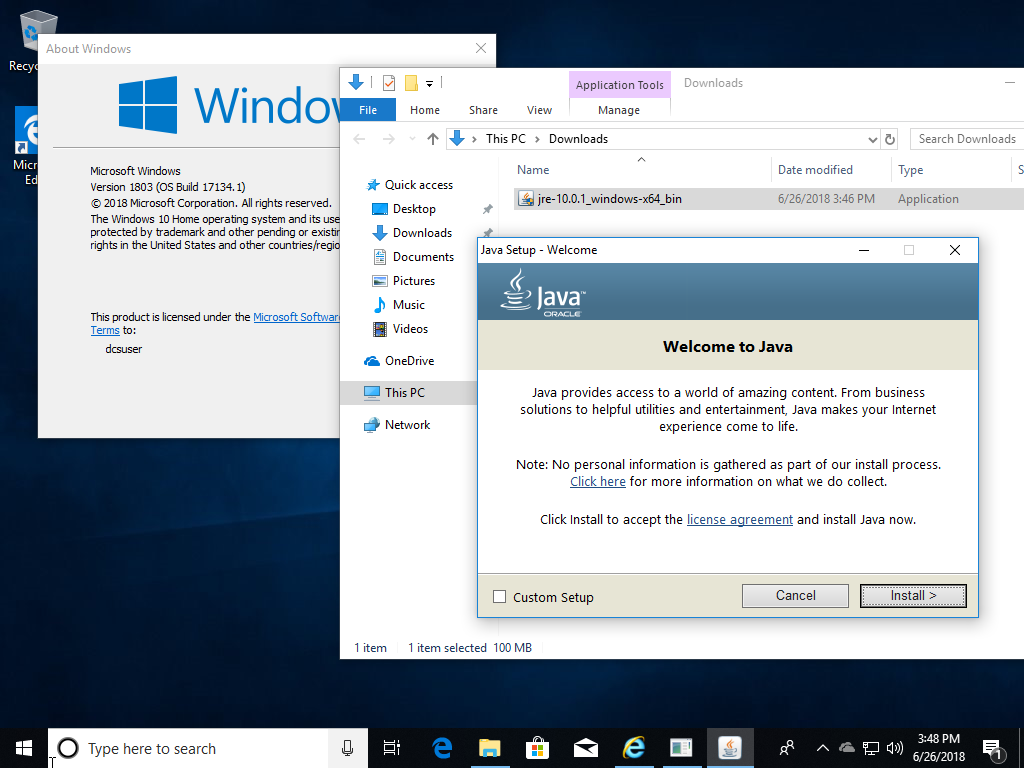The width and height of the screenshot is (1024, 768).
Task: Switch to the Share ribbon tab
Action: tap(483, 110)
